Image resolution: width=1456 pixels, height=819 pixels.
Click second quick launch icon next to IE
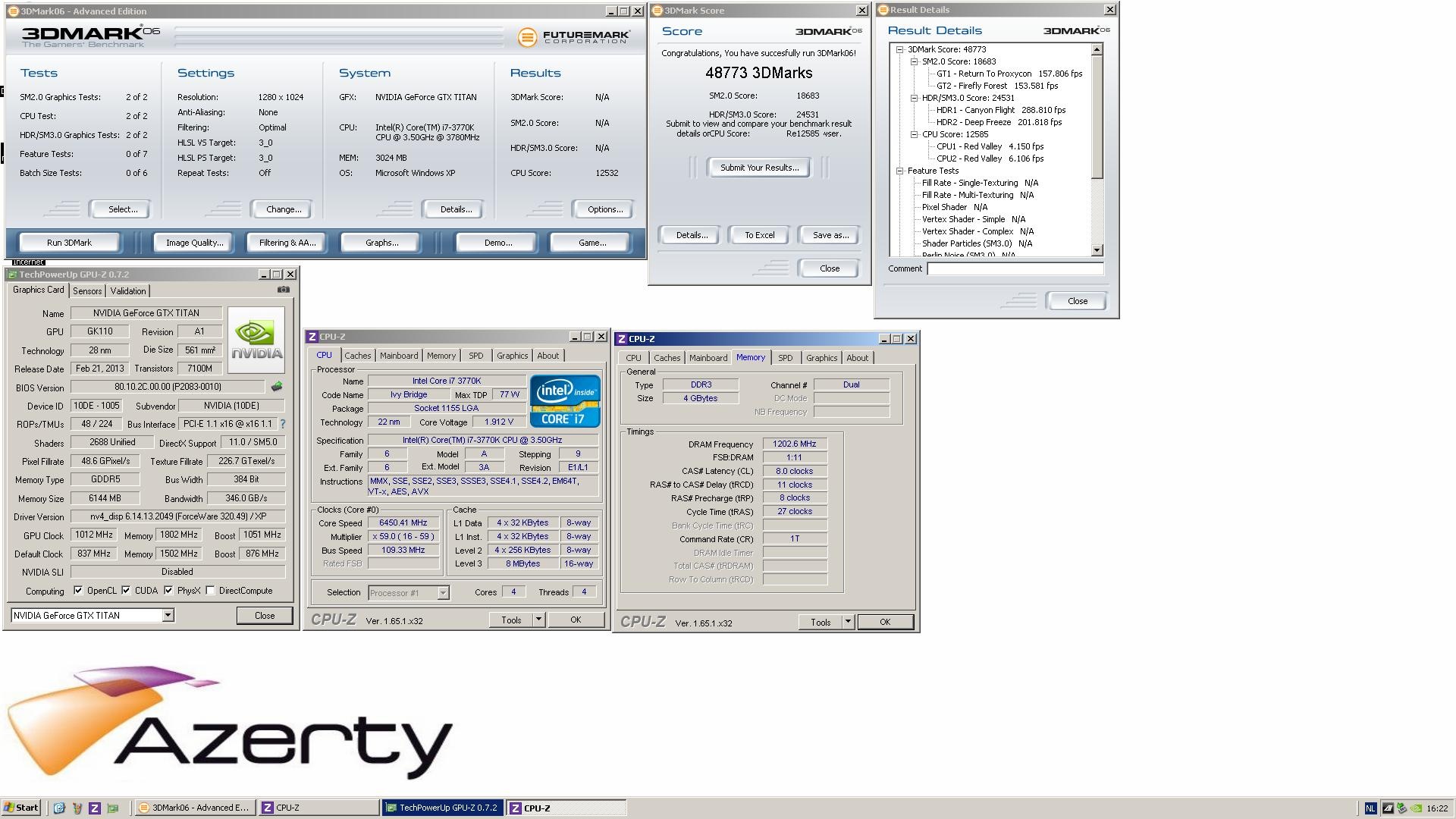[x=77, y=808]
